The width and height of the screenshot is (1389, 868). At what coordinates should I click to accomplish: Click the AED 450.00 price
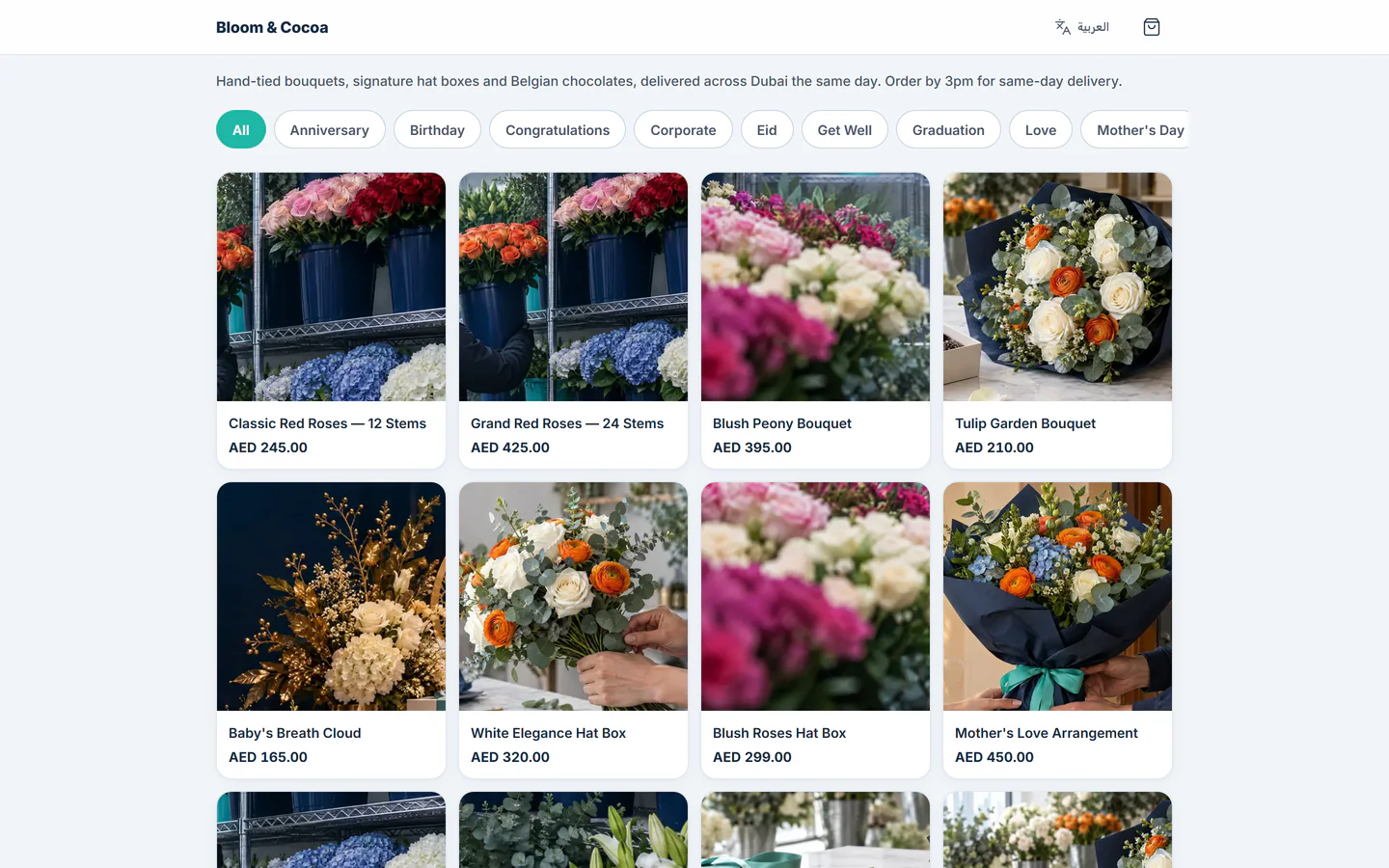[994, 757]
